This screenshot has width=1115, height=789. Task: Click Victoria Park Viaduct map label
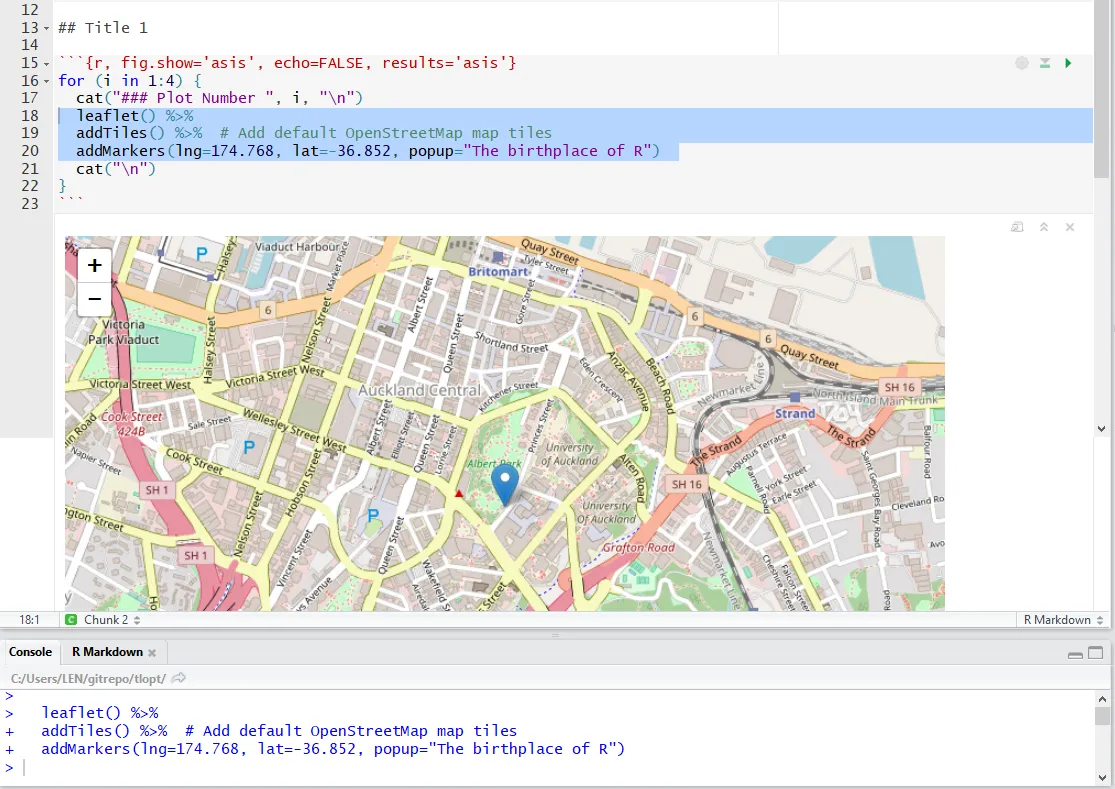pyautogui.click(x=123, y=332)
